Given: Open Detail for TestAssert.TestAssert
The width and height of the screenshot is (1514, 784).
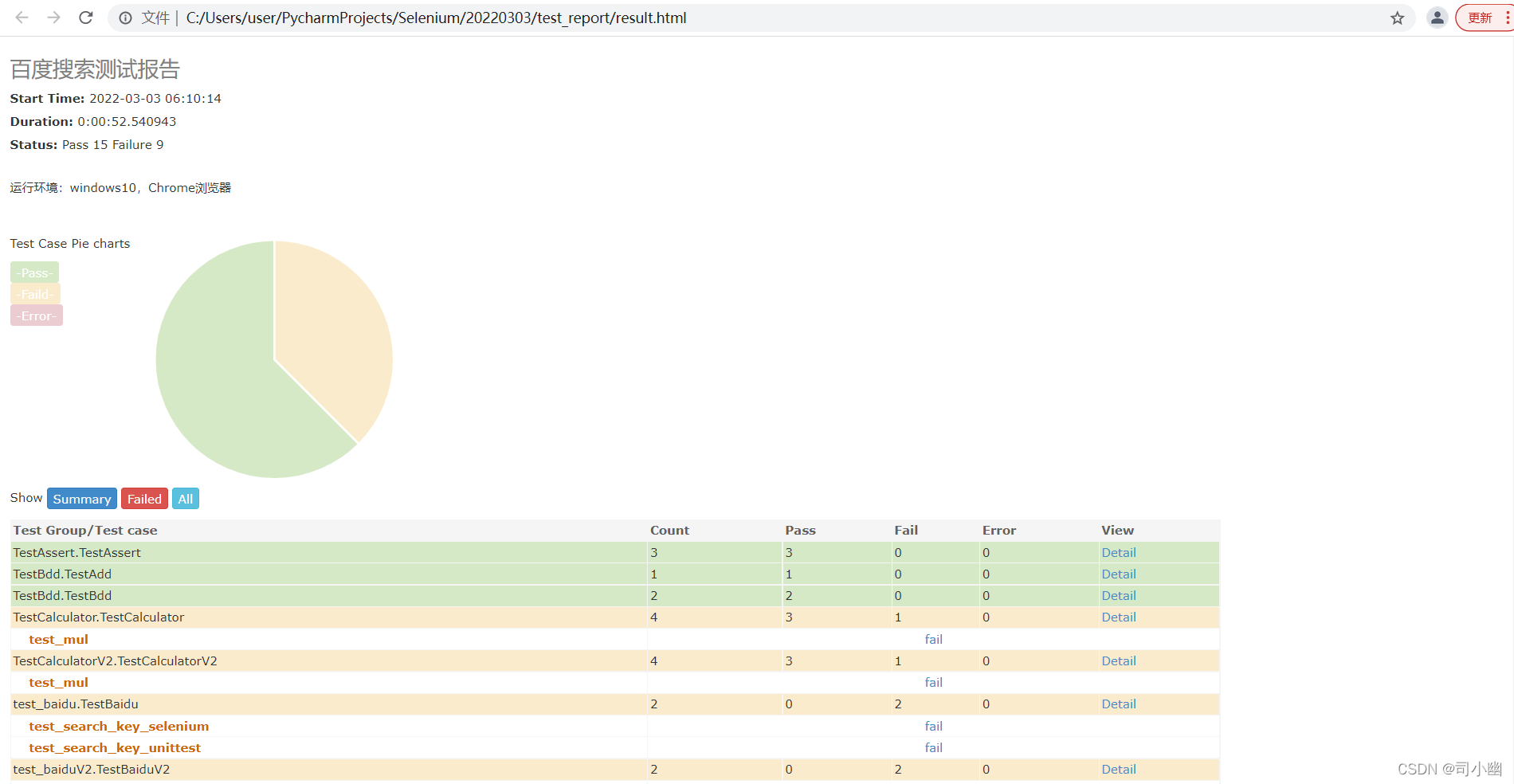Looking at the screenshot, I should (x=1119, y=553).
